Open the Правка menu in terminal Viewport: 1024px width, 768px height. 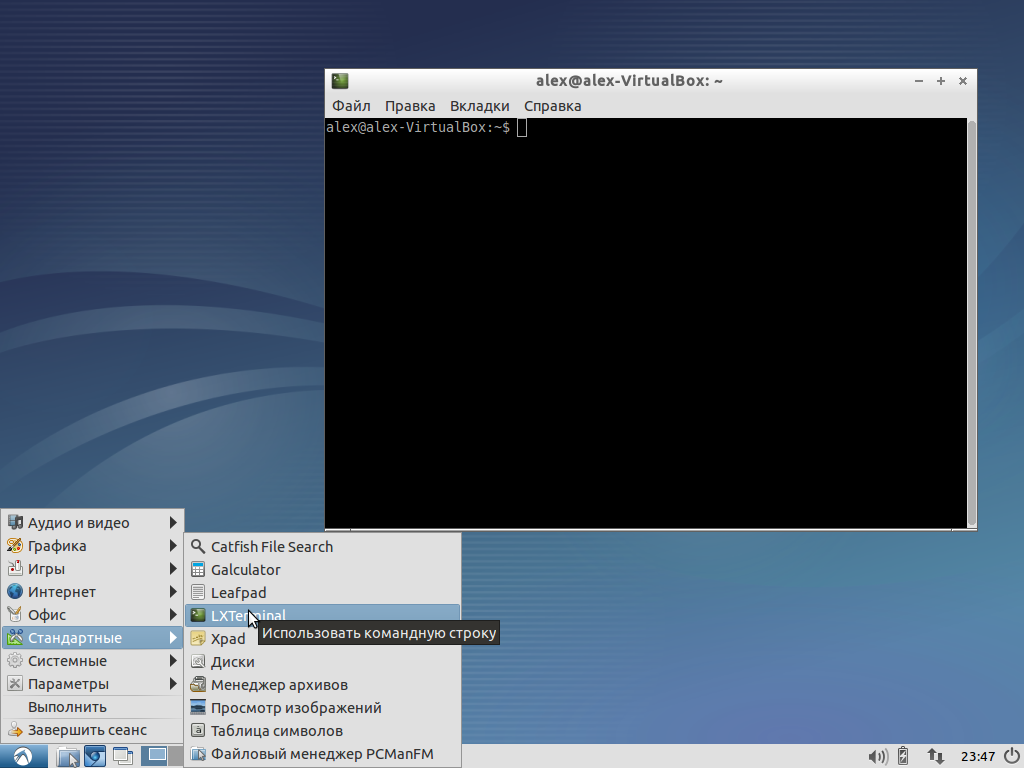410,106
